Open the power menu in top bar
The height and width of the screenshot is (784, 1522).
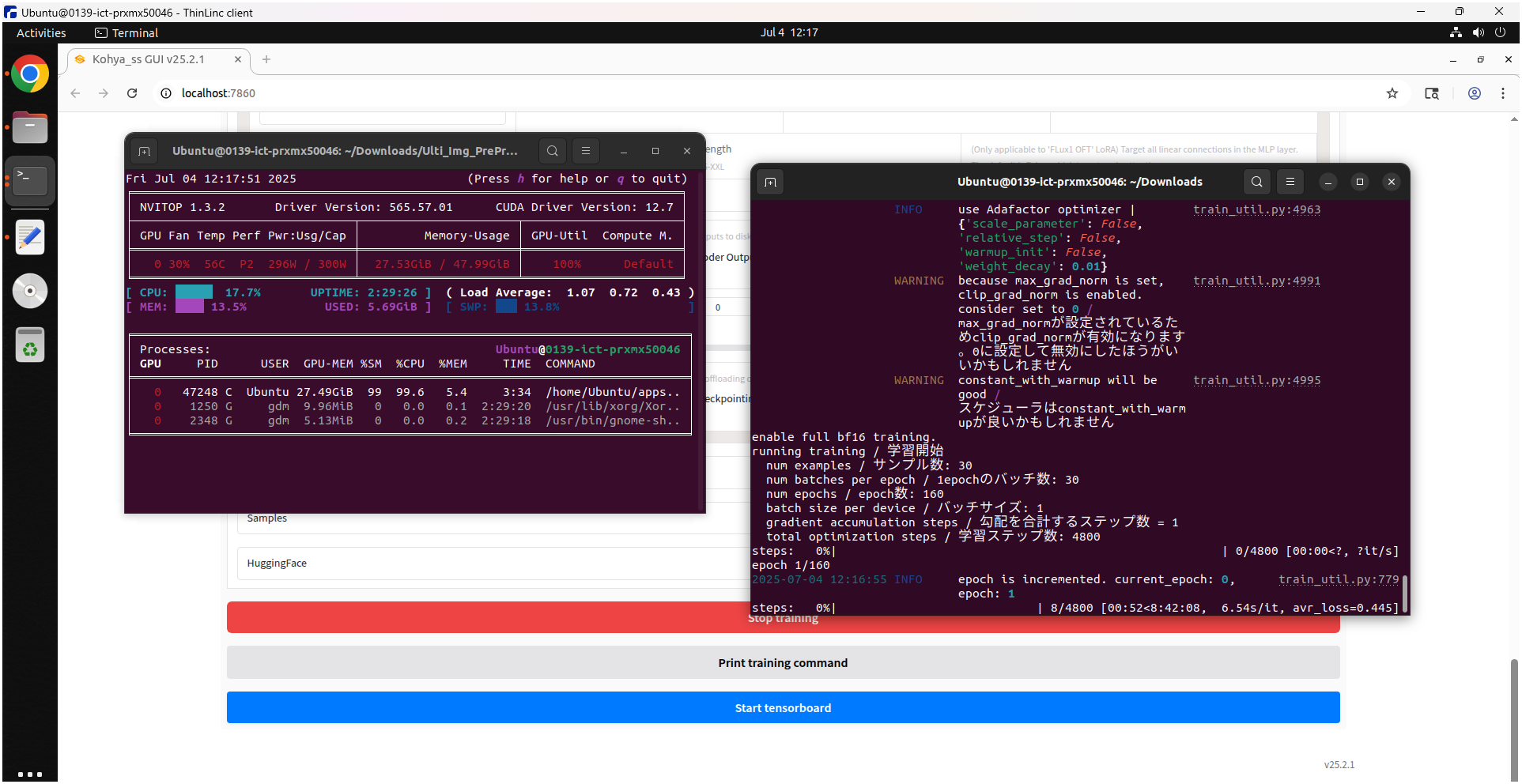1500,32
